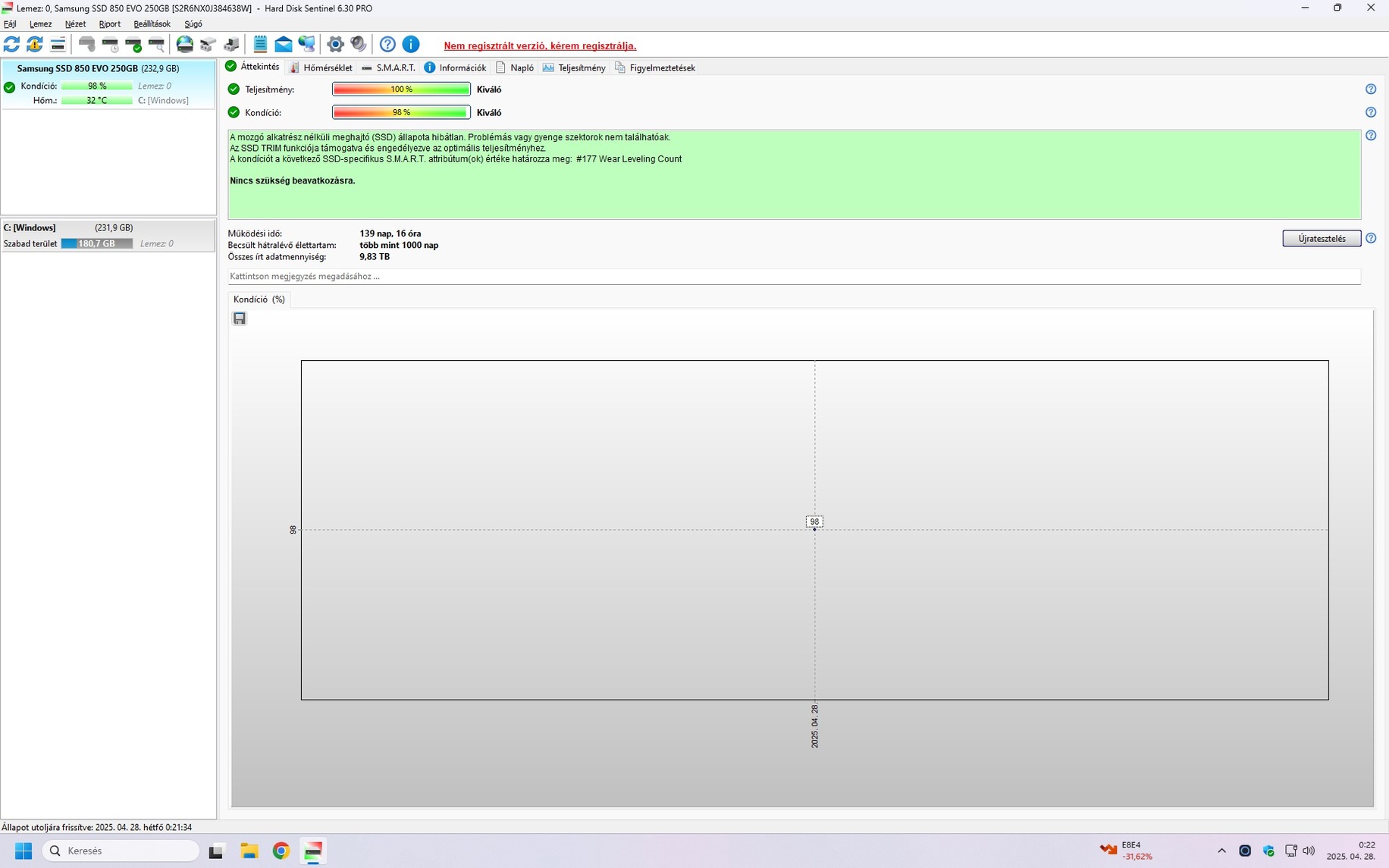Click the blue envelope e-mail icon
This screenshot has width=1389, height=868.
click(x=283, y=44)
